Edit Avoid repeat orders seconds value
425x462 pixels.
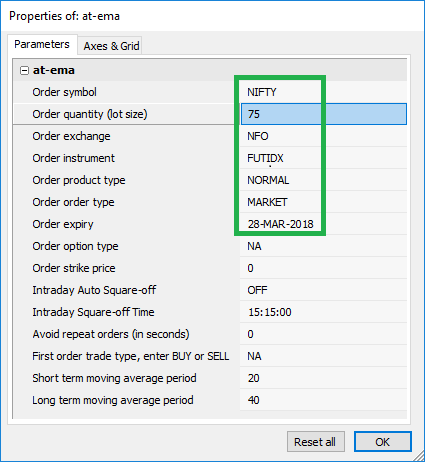pos(323,334)
